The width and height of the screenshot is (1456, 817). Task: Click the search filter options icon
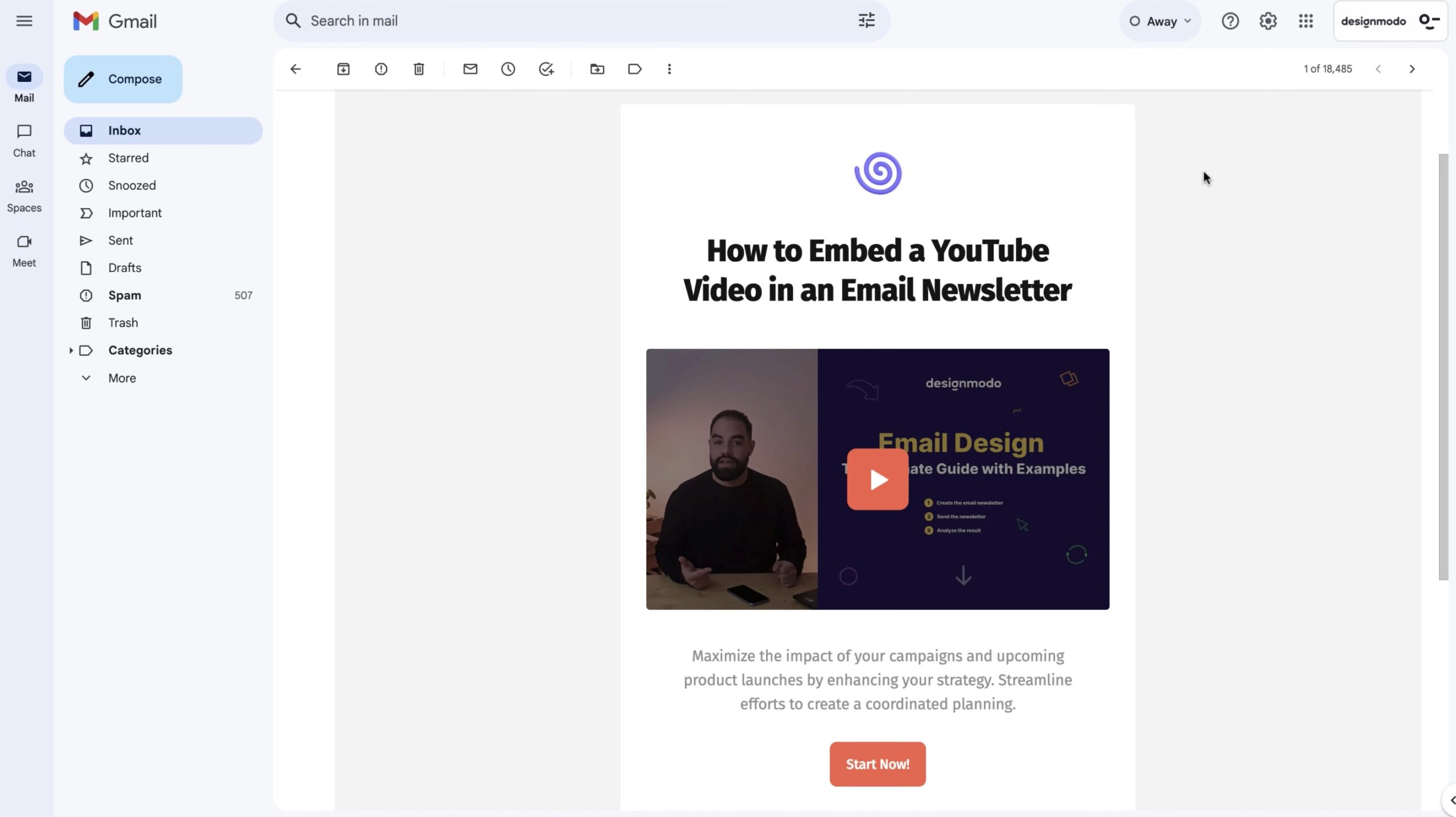point(866,20)
